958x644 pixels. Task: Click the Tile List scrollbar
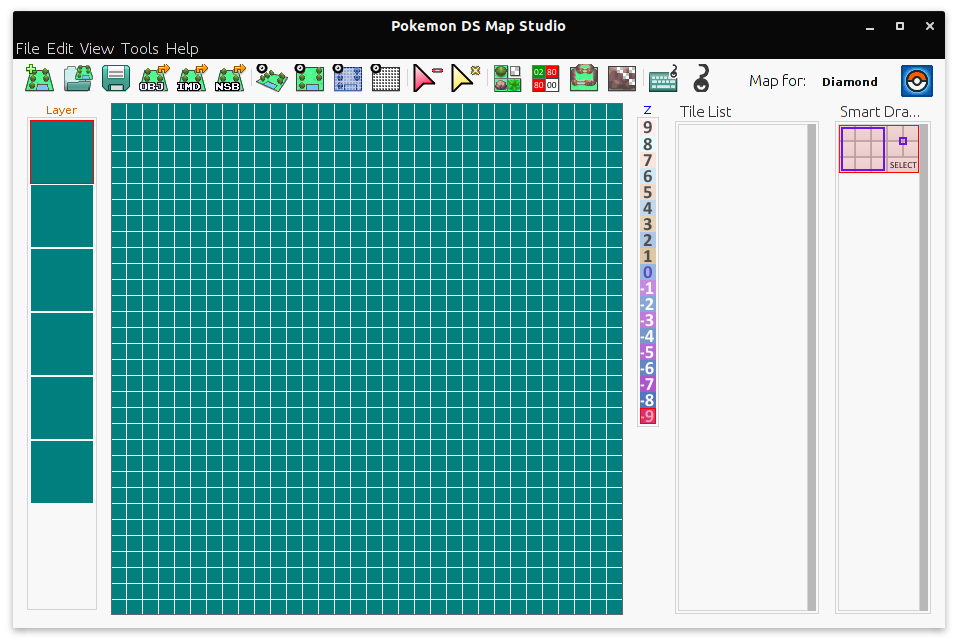[811, 367]
